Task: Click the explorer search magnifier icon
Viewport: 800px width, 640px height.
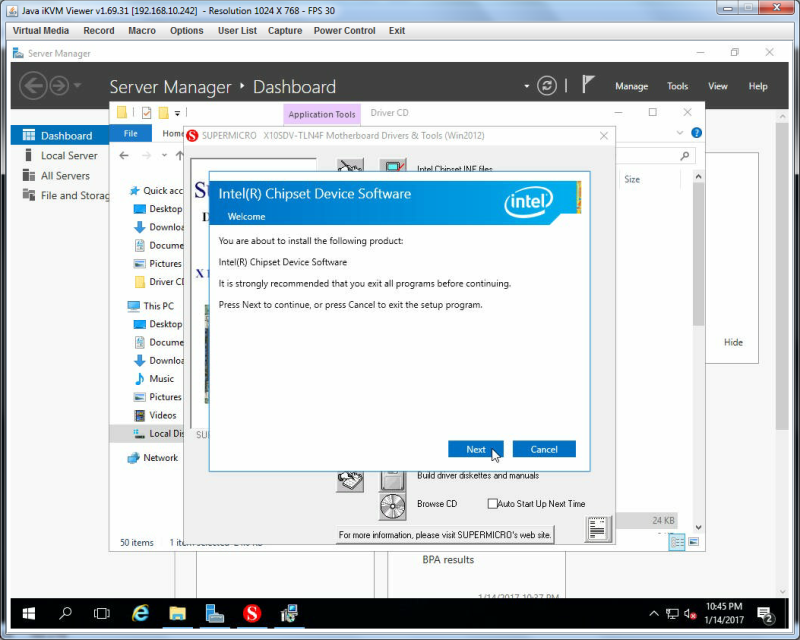Action: 685,156
